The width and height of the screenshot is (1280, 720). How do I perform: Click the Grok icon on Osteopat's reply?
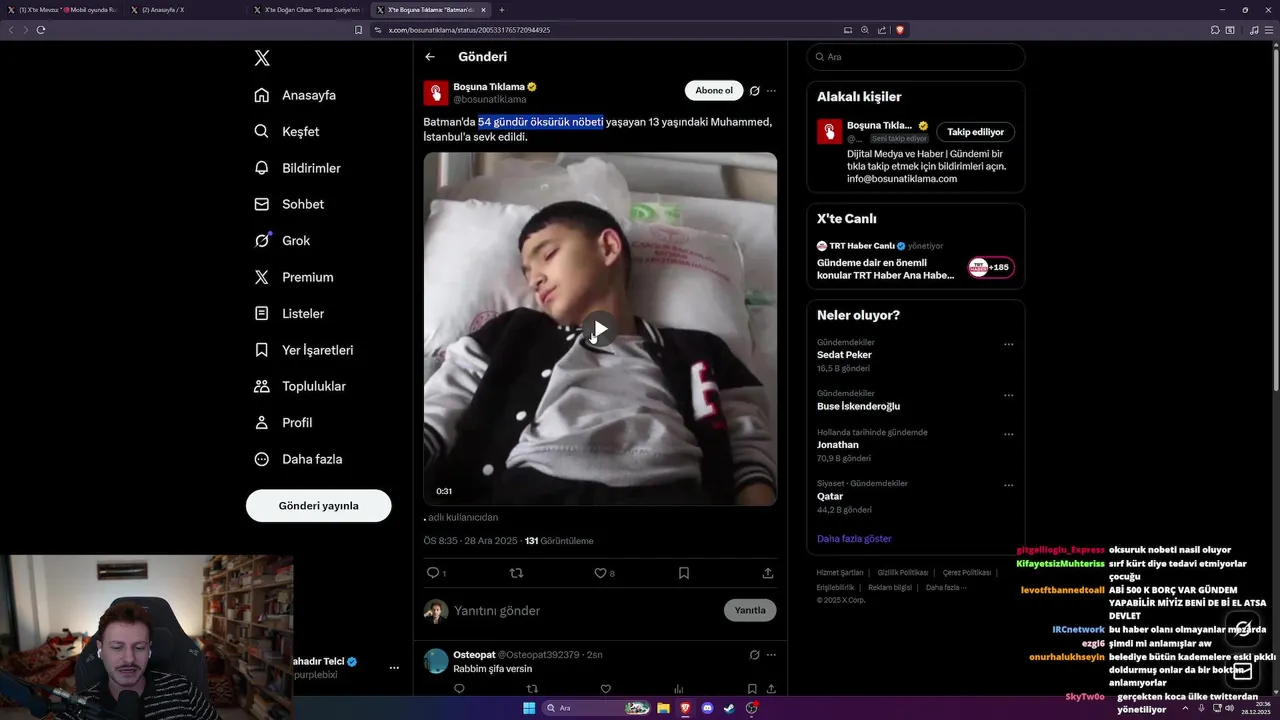pos(754,655)
